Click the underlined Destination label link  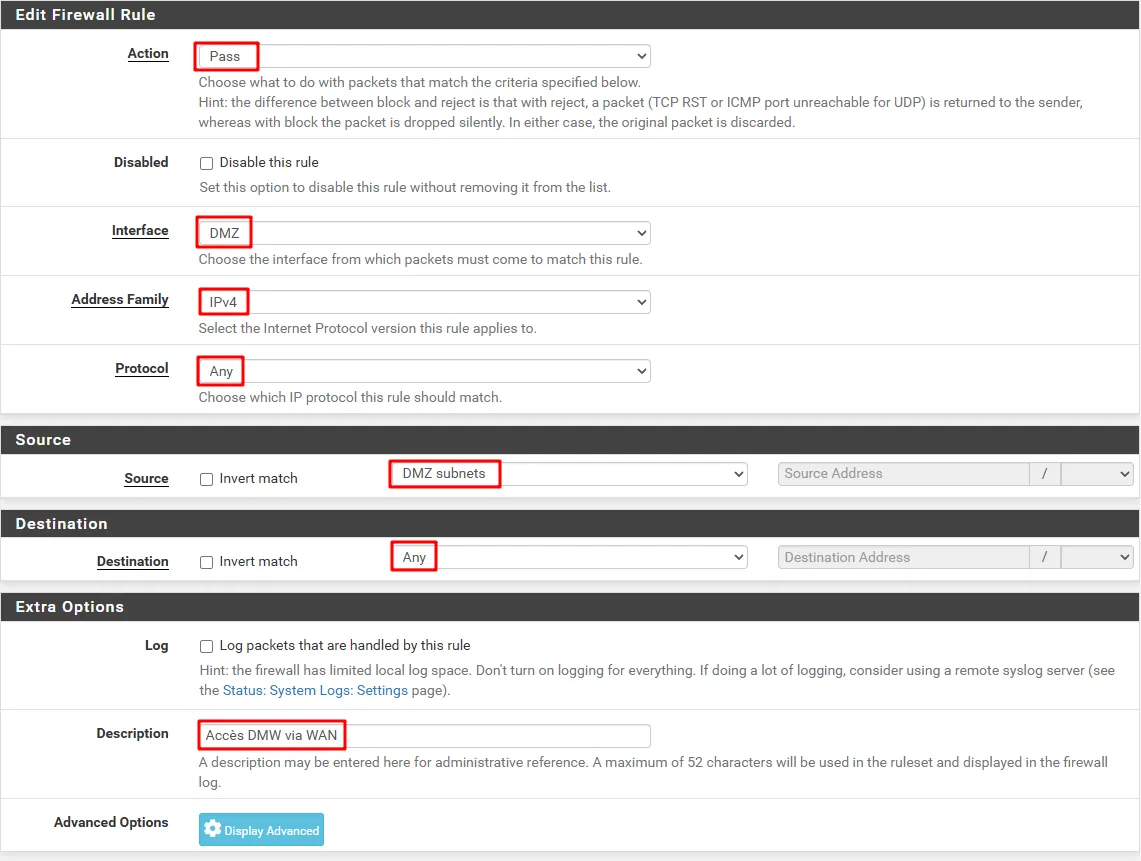[132, 561]
